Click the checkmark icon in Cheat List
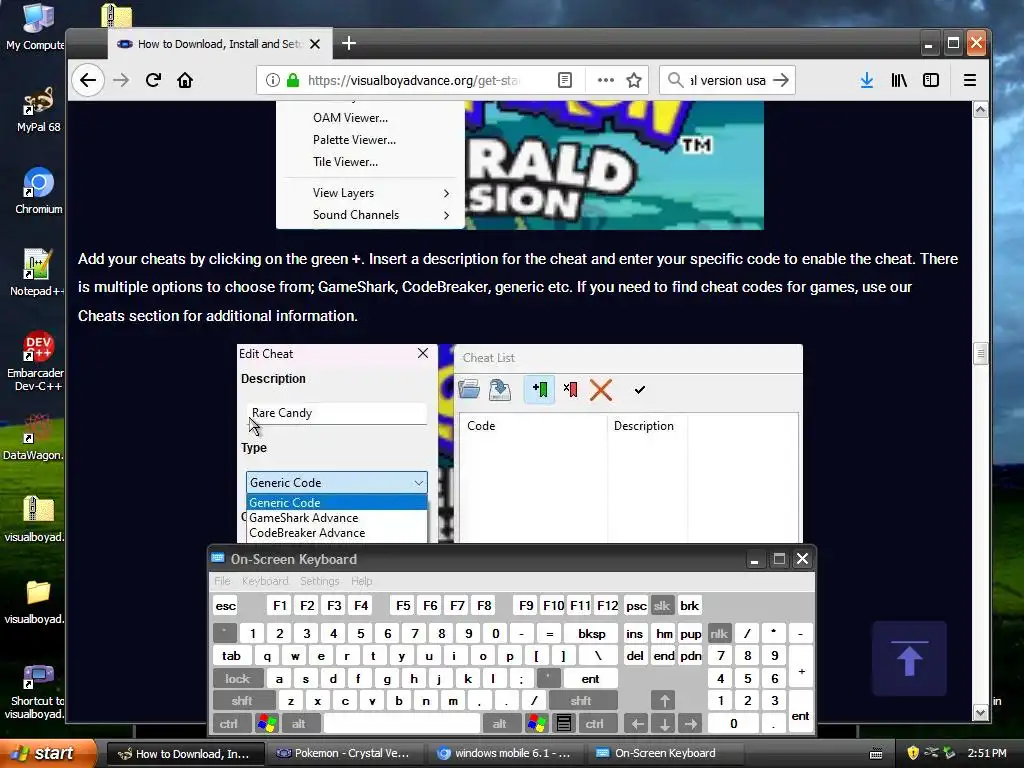The height and width of the screenshot is (768, 1024). (x=639, y=390)
